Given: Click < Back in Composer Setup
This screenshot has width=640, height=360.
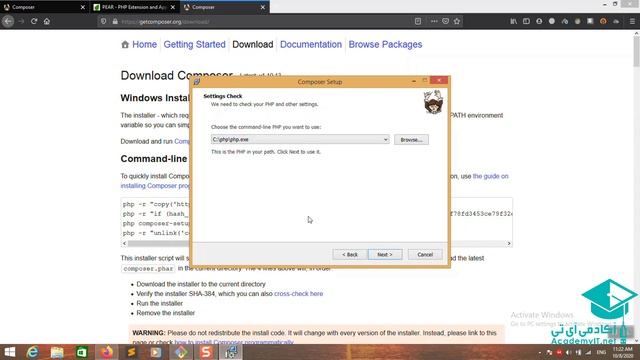Looking at the screenshot, I should click(x=349, y=254).
